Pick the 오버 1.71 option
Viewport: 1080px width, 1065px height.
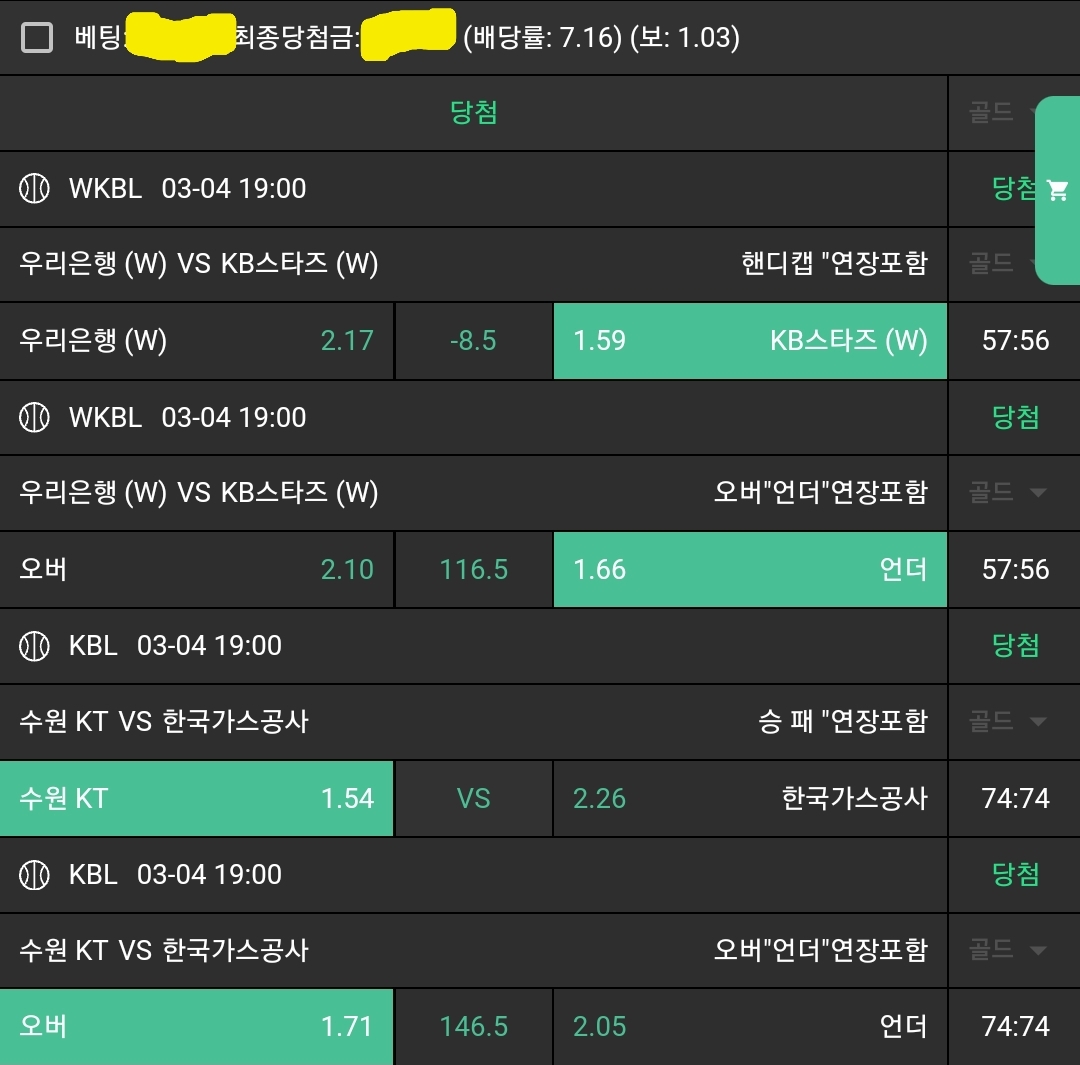(x=196, y=1026)
